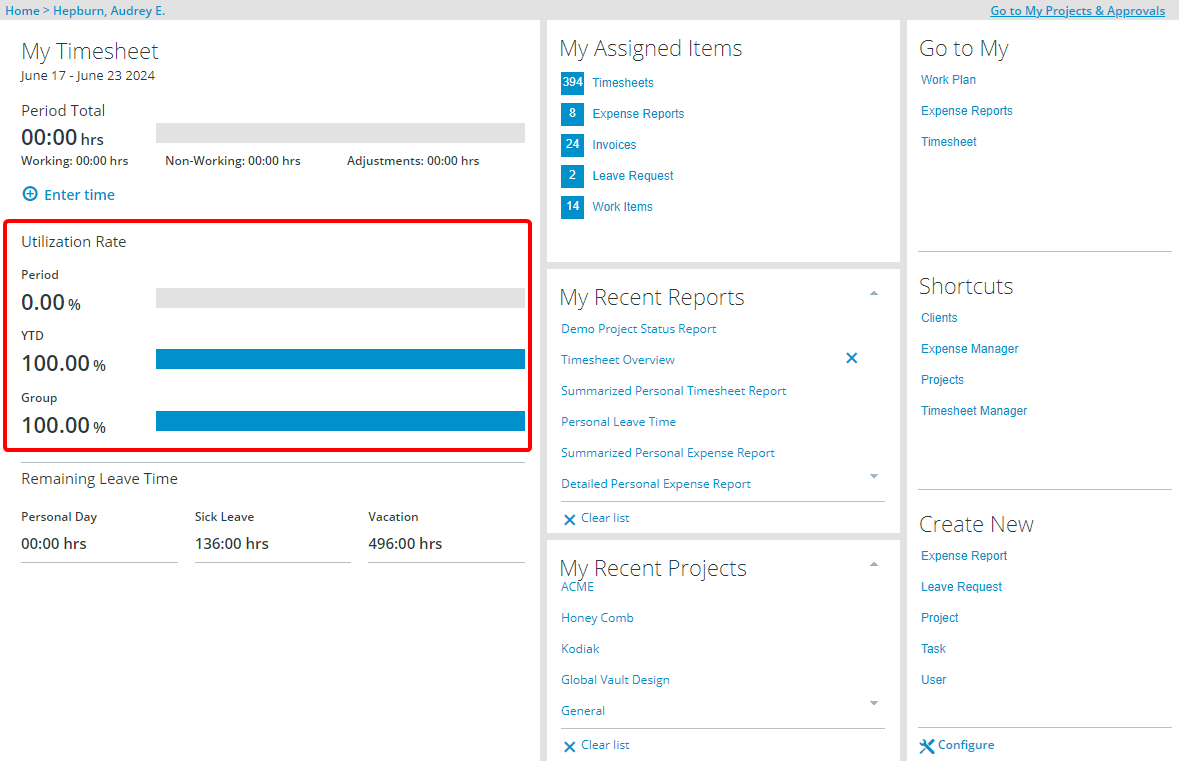The height and width of the screenshot is (761, 1179).
Task: Go to Home in the breadcrumb
Action: (x=23, y=11)
